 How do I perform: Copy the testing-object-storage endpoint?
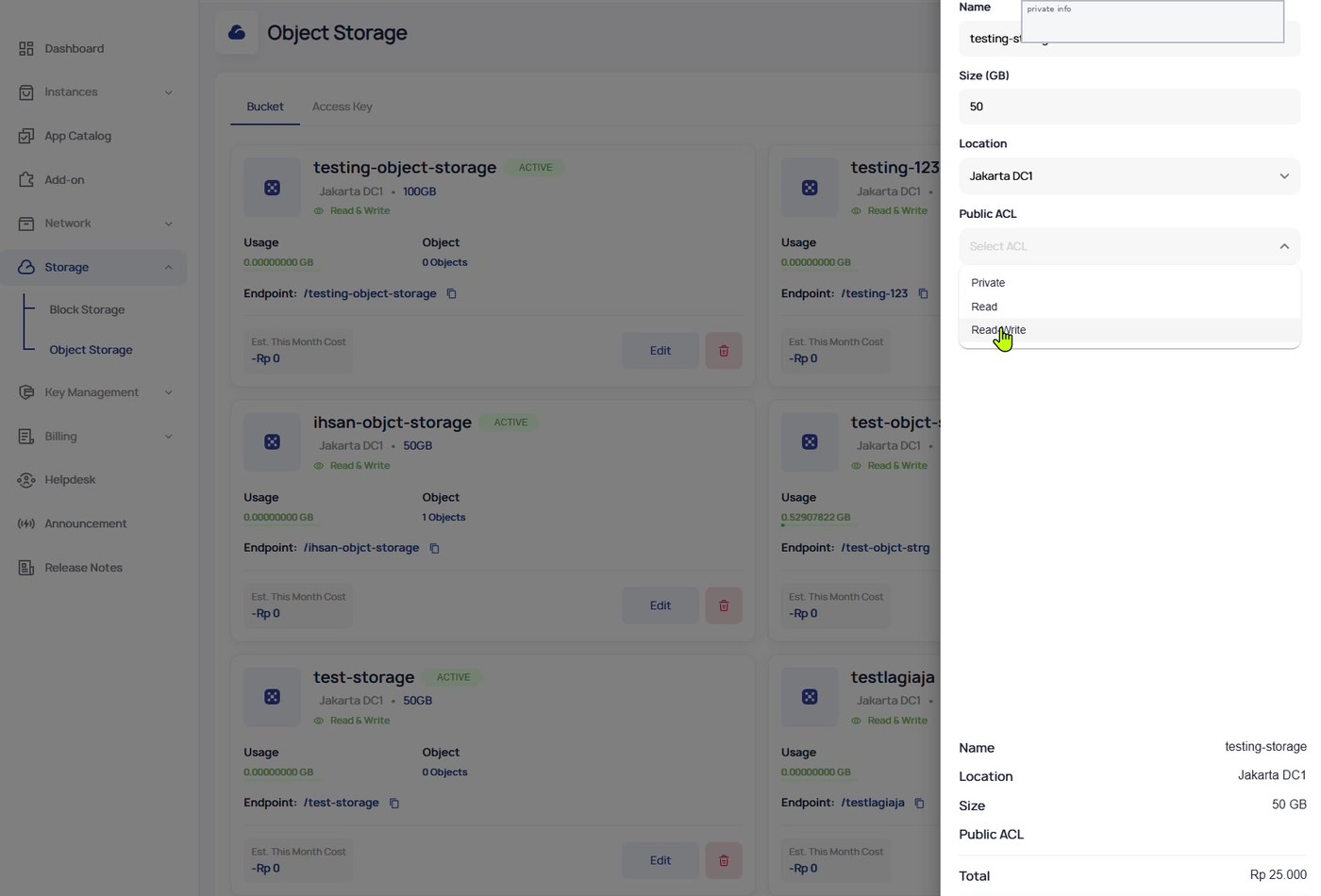pyautogui.click(x=452, y=294)
